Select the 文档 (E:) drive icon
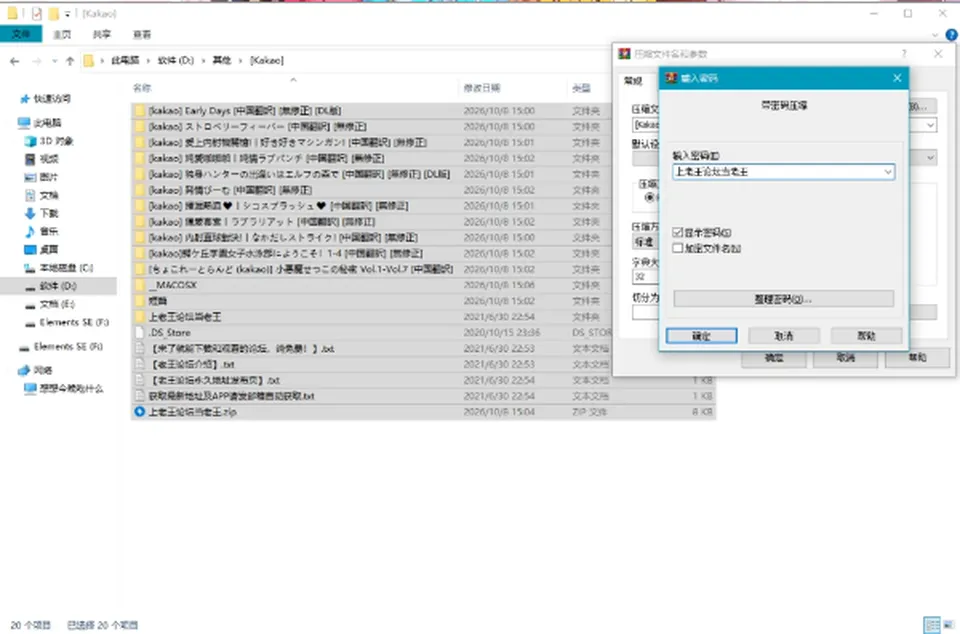960x634 pixels. click(30, 305)
